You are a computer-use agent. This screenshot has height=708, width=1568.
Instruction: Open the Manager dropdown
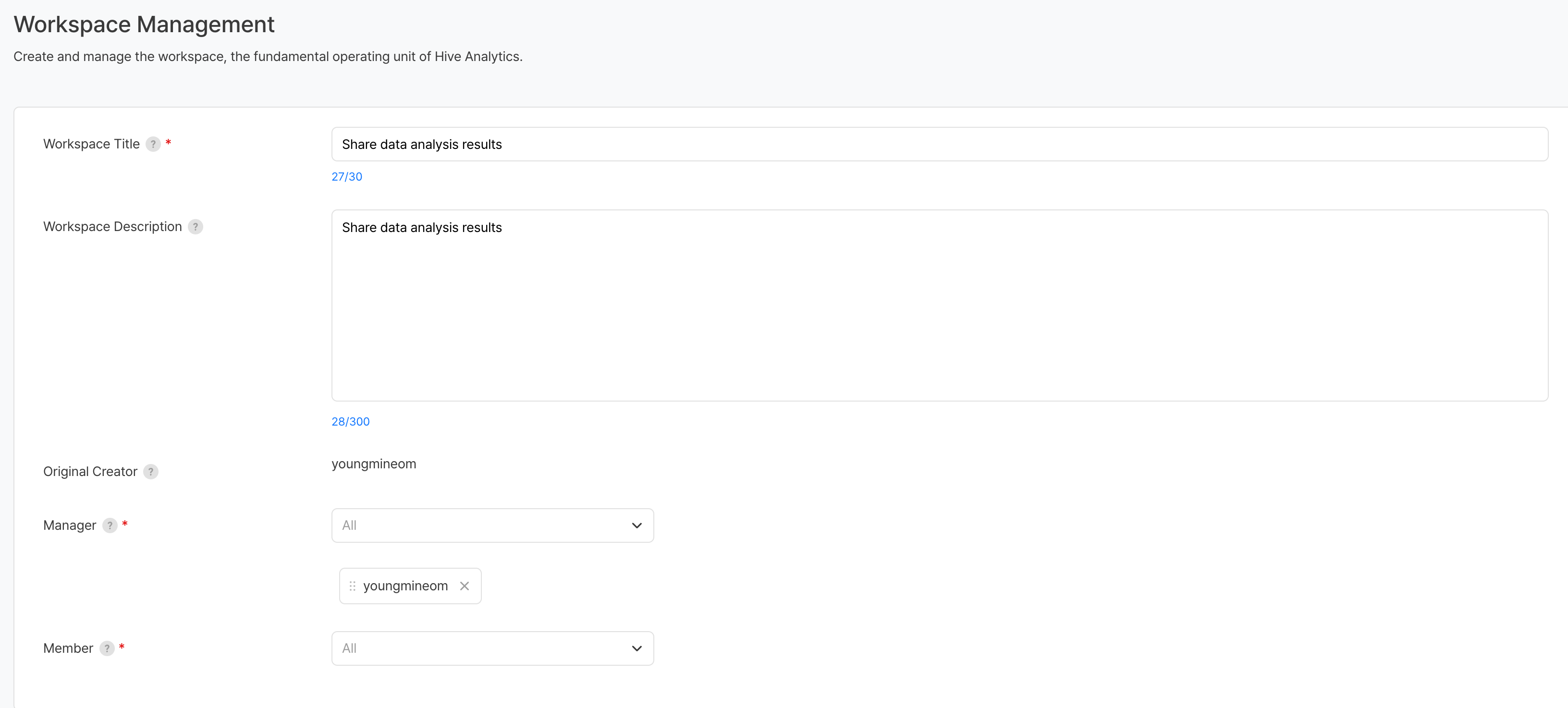(481, 525)
